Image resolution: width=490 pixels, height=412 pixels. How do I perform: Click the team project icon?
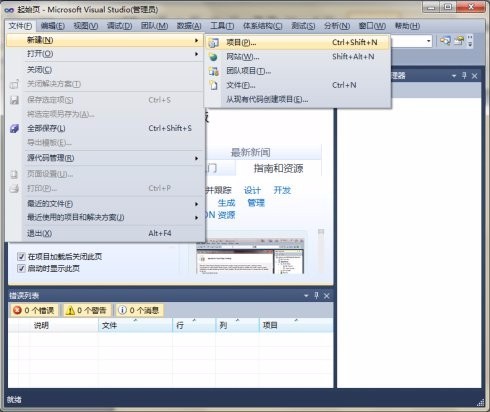pyautogui.click(x=213, y=71)
